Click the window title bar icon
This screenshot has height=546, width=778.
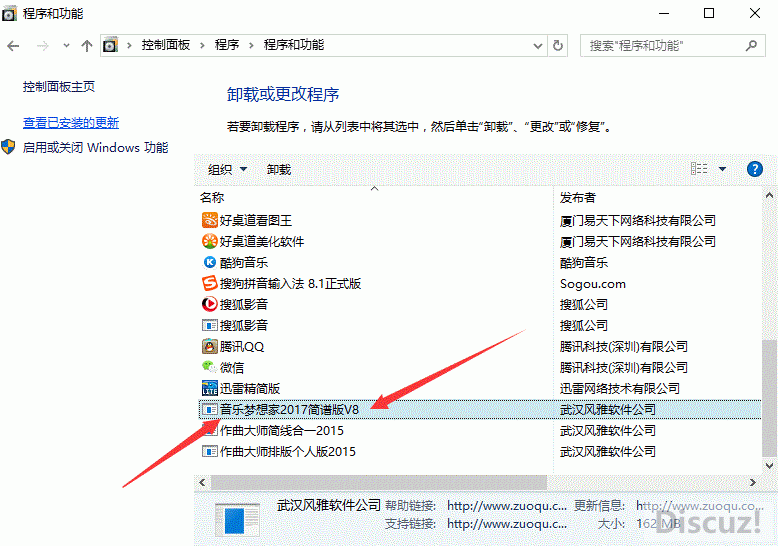tap(9, 14)
